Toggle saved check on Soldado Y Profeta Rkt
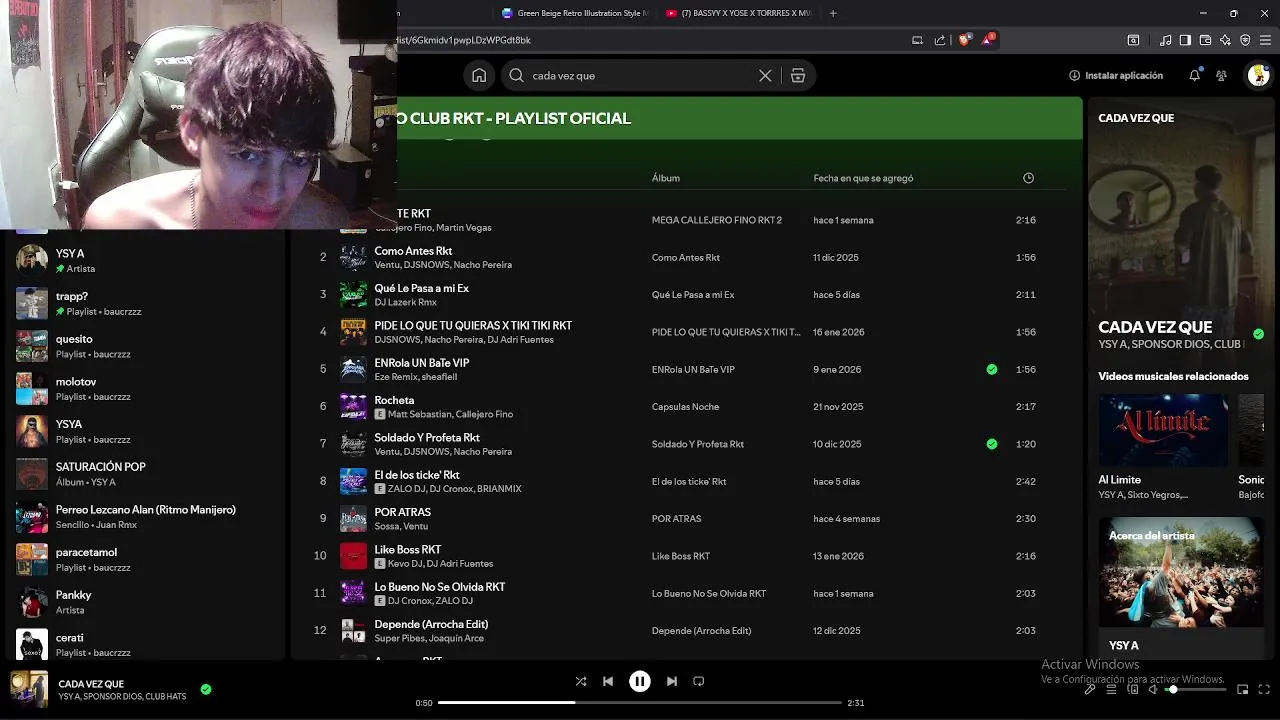This screenshot has width=1280, height=720. [992, 444]
